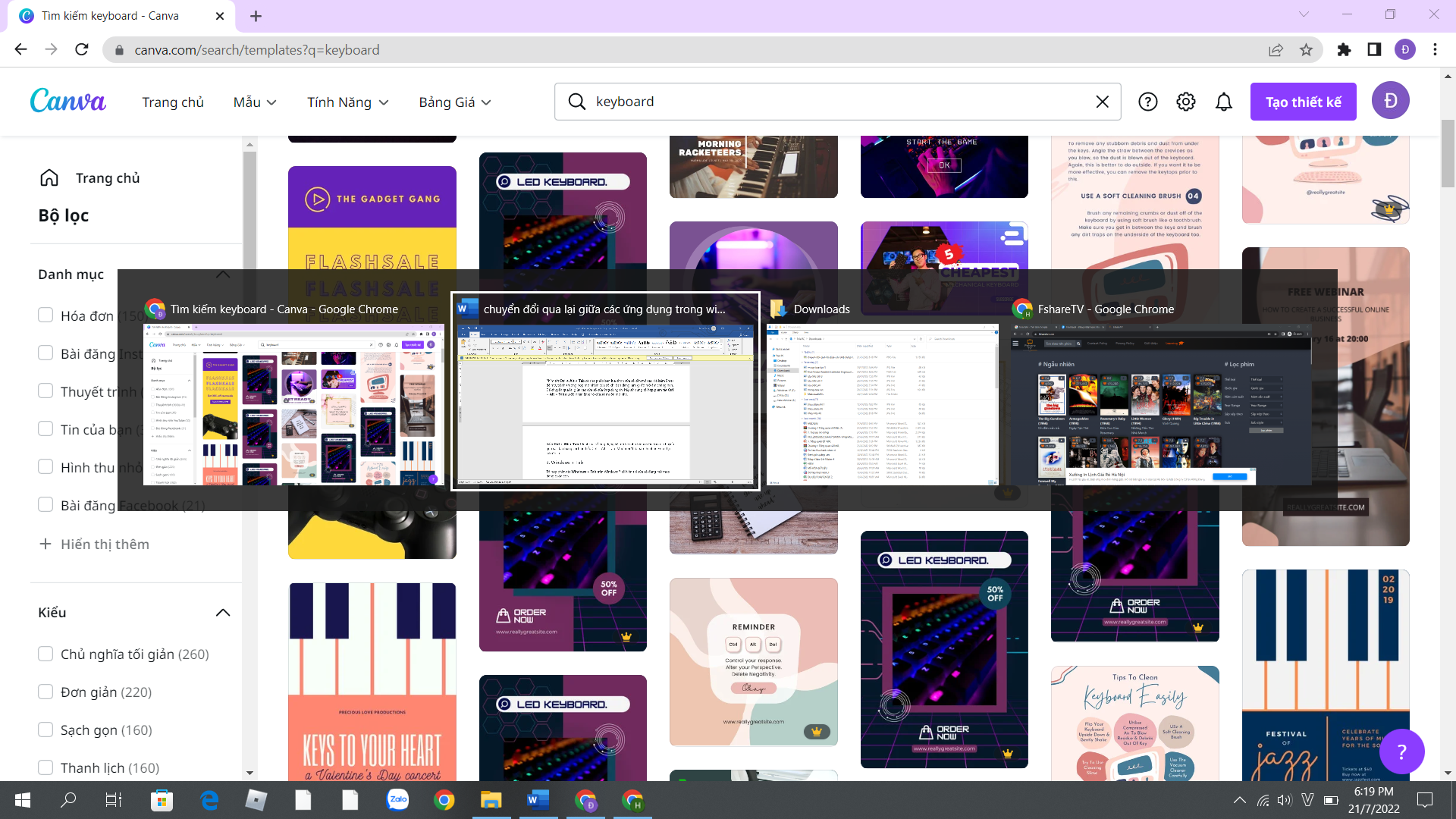The image size is (1456, 819).
Task: Click the purple floating help bubble
Action: [1401, 752]
